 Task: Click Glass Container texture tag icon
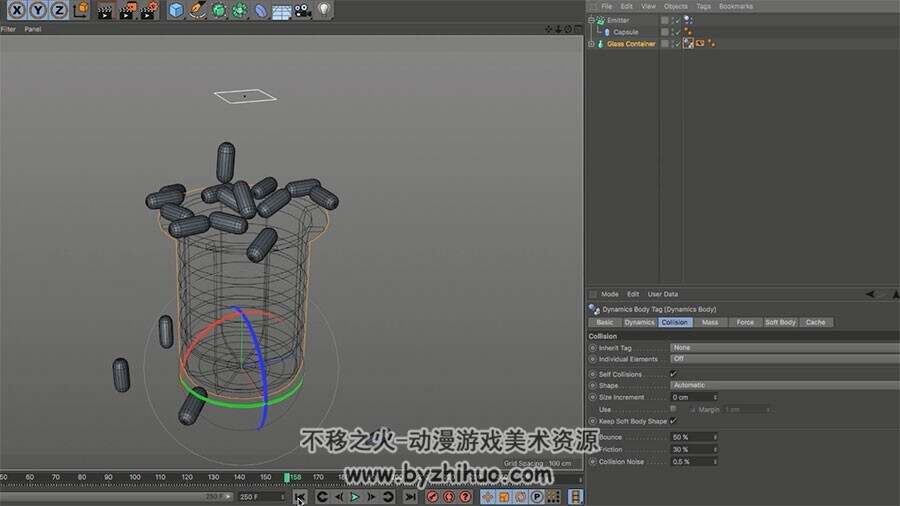(x=700, y=44)
